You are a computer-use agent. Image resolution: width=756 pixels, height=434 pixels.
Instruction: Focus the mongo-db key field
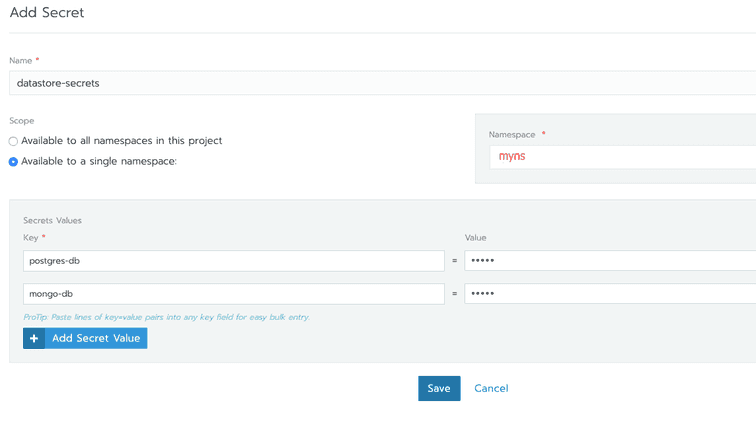tap(234, 294)
